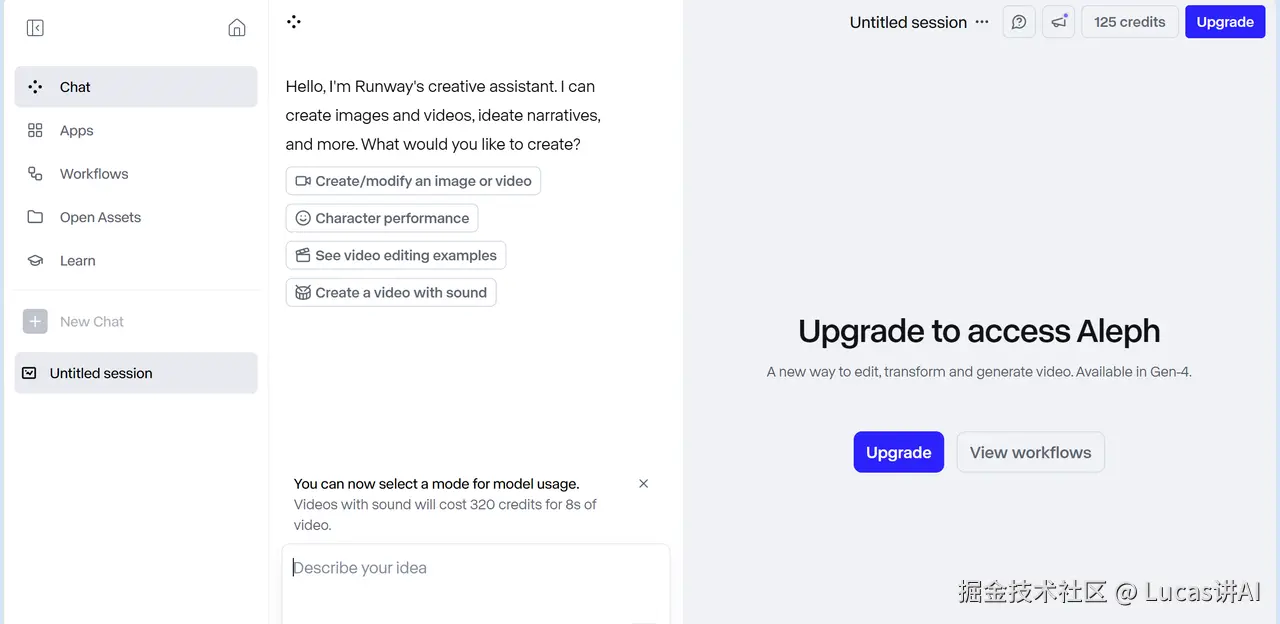Viewport: 1280px width, 624px height.
Task: Click the Runway assistant sparkle icon
Action: coord(294,22)
